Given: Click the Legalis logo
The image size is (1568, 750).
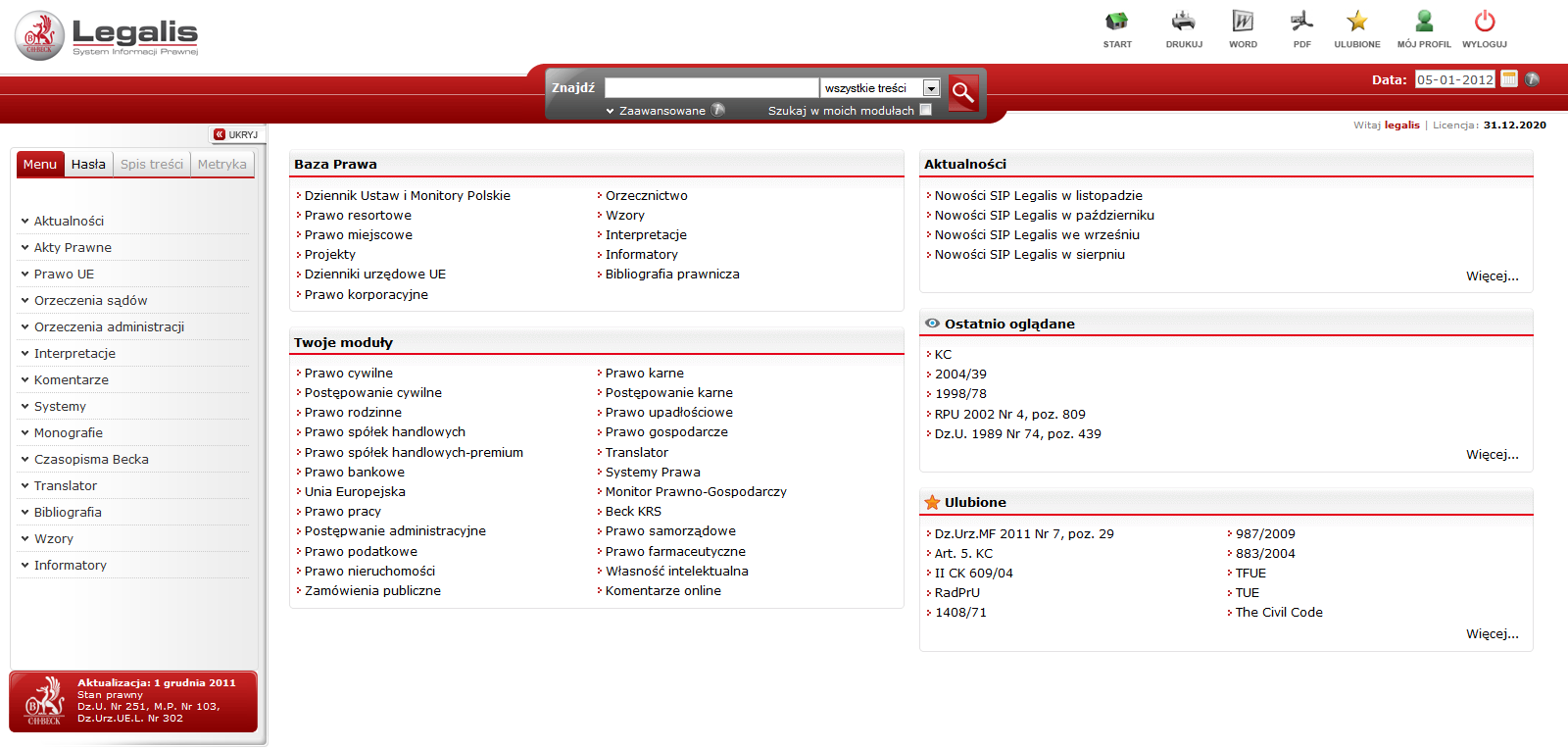Looking at the screenshot, I should pos(107,36).
